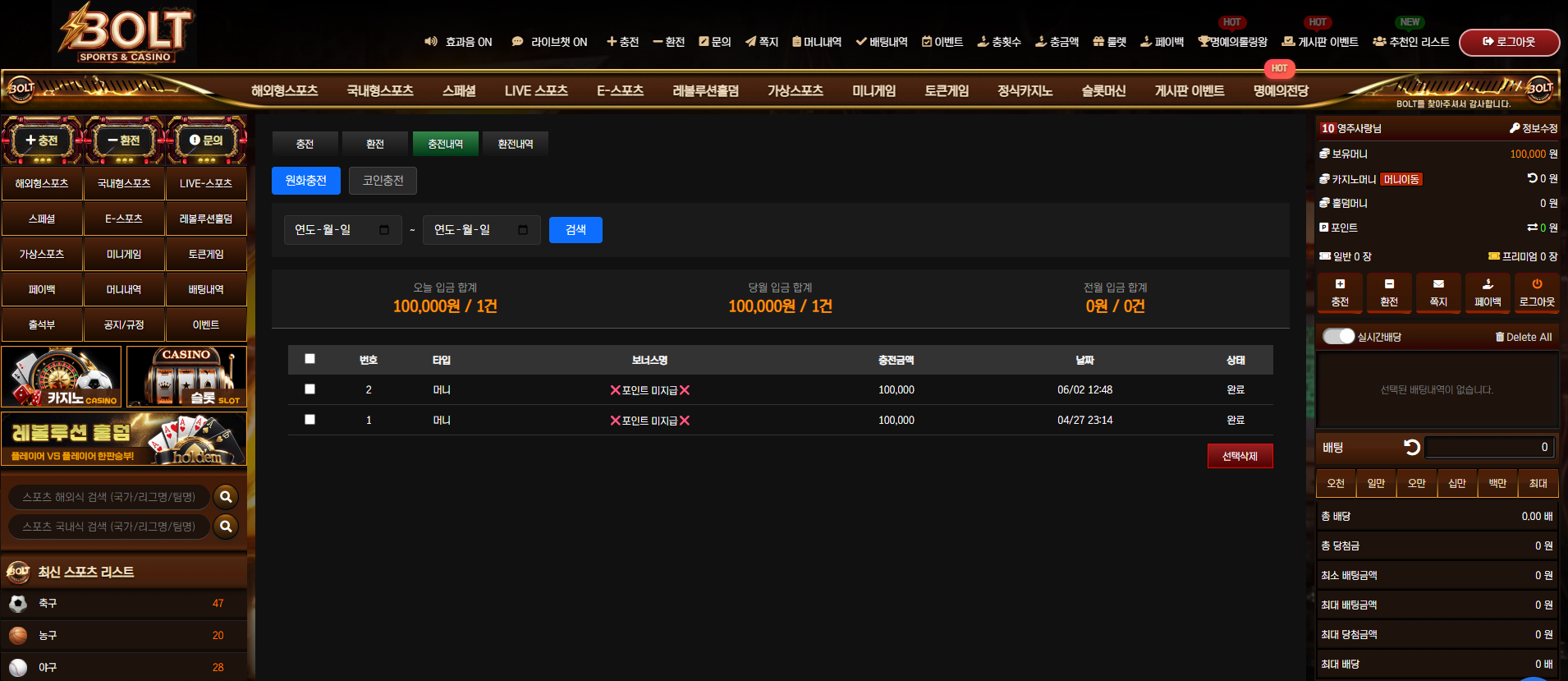
Task: Select the 코인충전 tab
Action: 383,181
